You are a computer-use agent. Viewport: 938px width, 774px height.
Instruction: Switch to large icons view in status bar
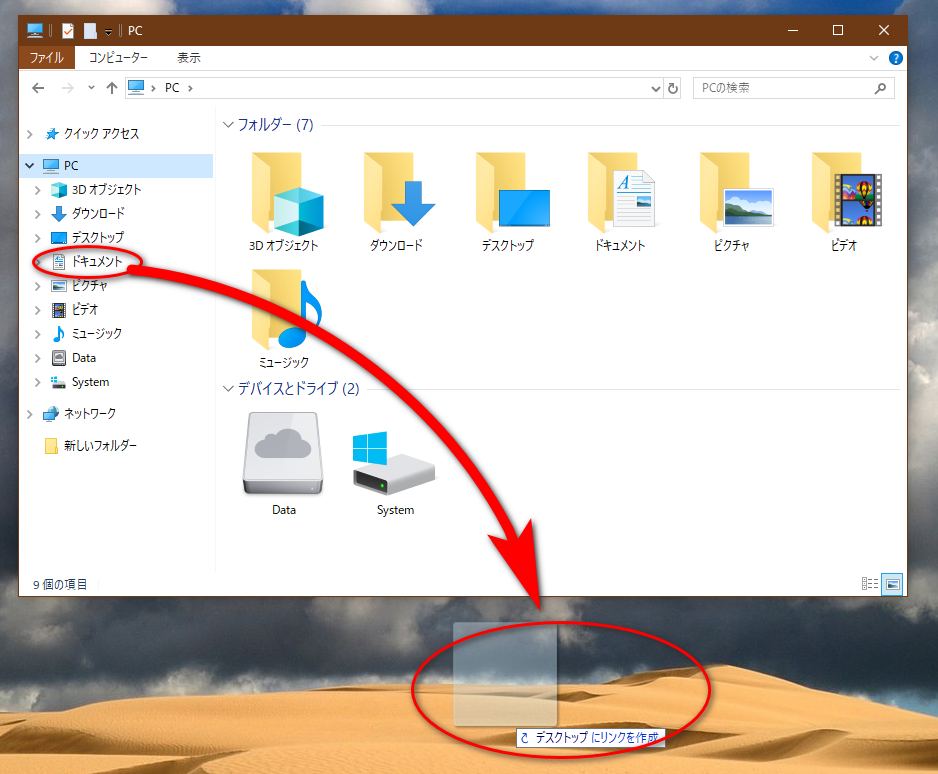click(893, 584)
